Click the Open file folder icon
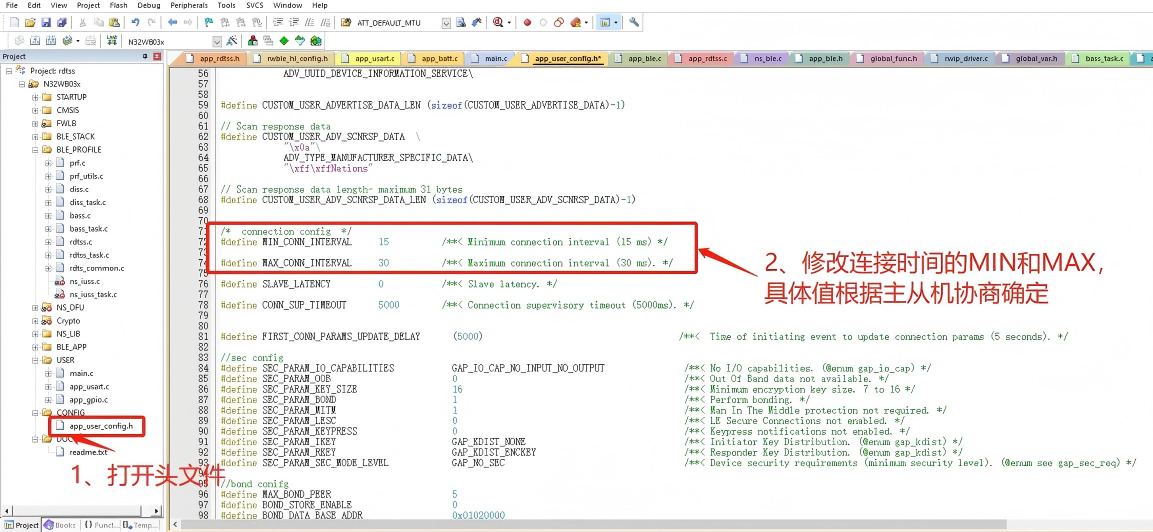Image resolution: width=1153 pixels, height=532 pixels. tap(30, 22)
